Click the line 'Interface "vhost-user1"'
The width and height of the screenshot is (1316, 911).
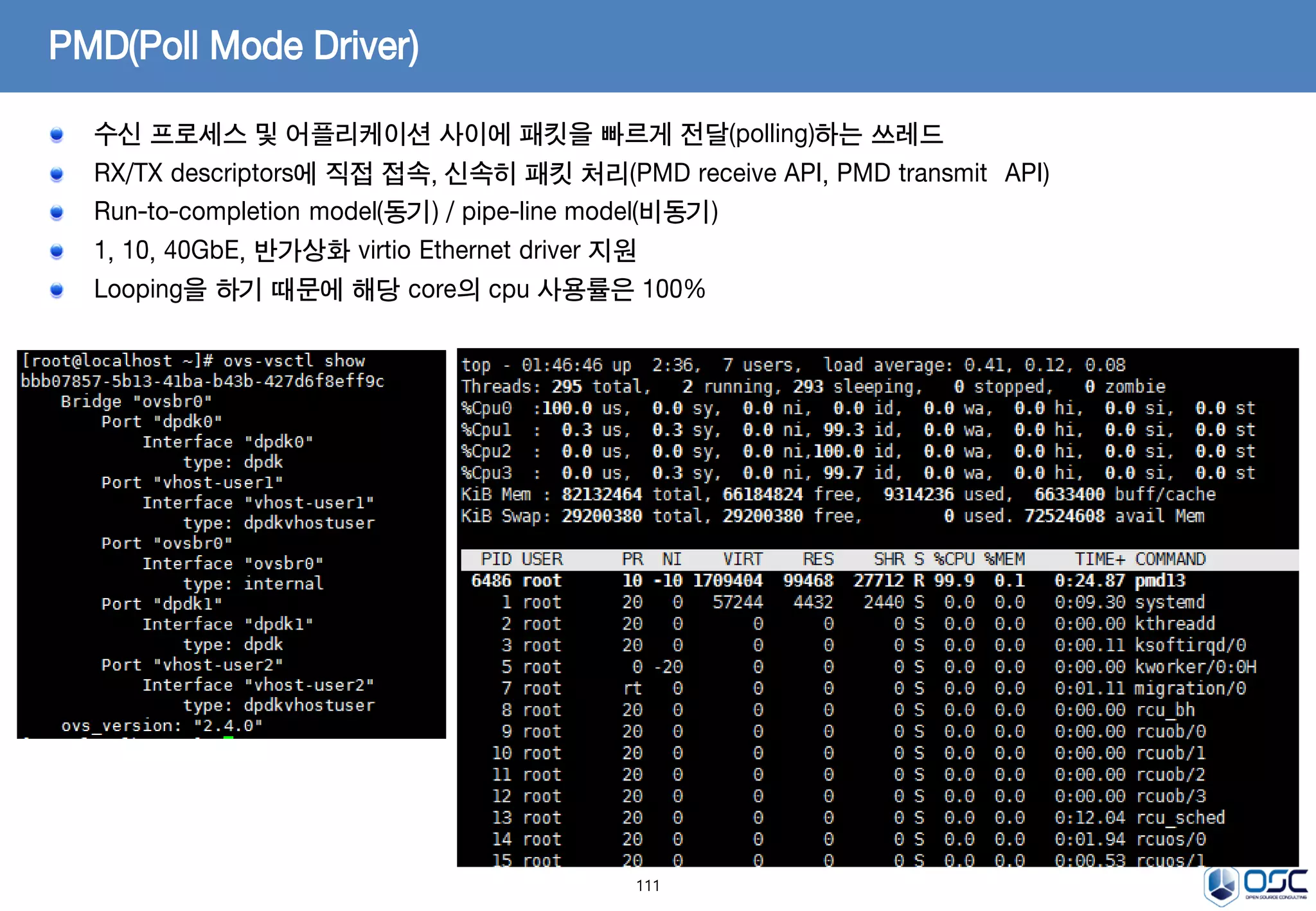pos(258,502)
